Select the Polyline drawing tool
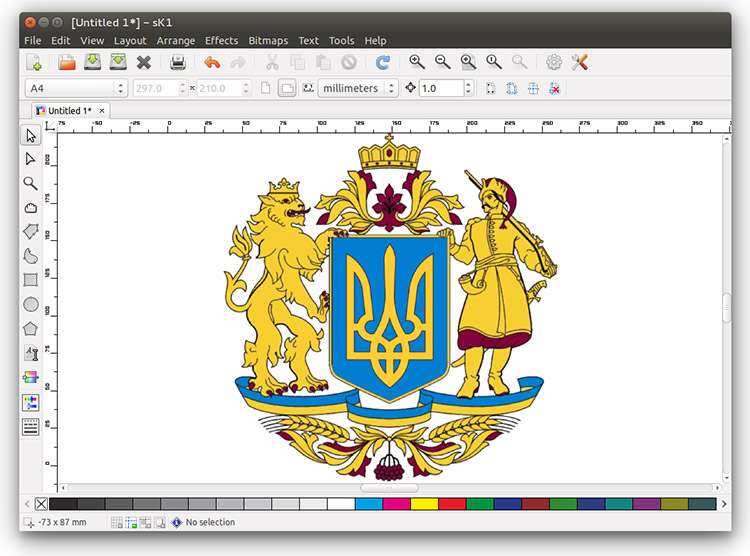 pyautogui.click(x=31, y=232)
